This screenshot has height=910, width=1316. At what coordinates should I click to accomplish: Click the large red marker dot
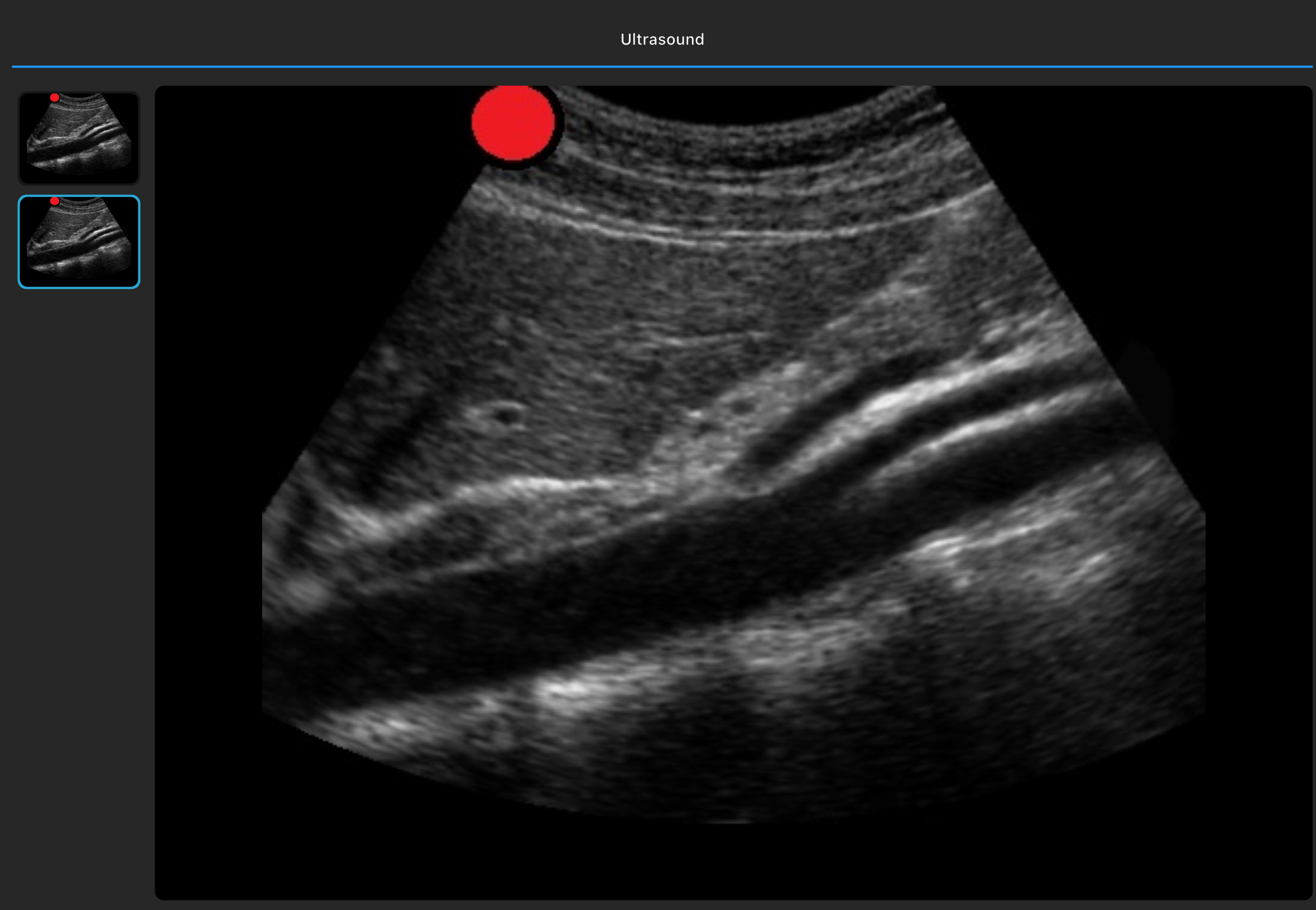(x=513, y=123)
